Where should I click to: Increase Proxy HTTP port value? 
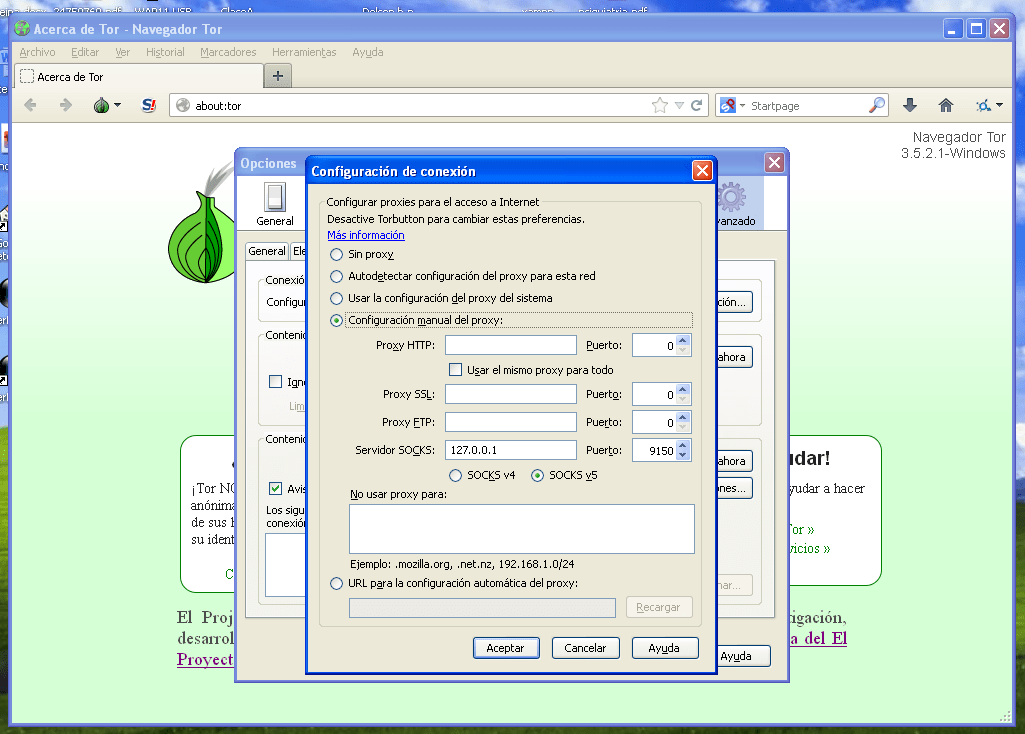683,340
